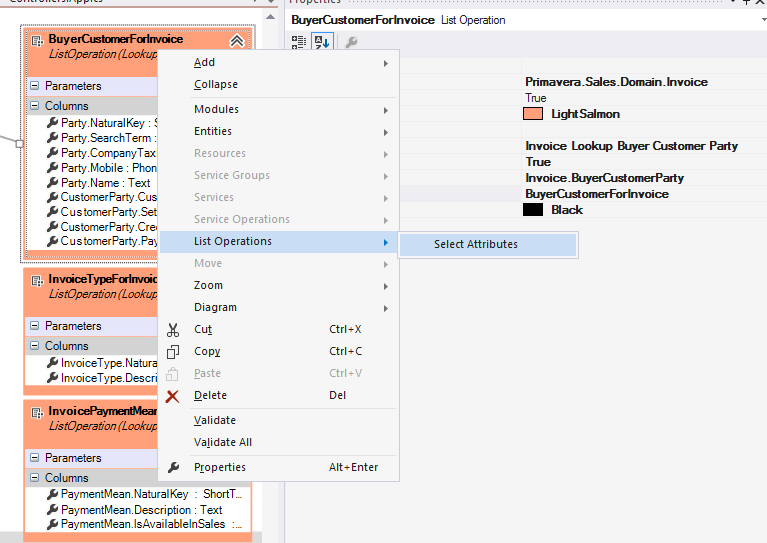
Task: Open the Property Pages wrench icon in toolbar
Action: [351, 42]
